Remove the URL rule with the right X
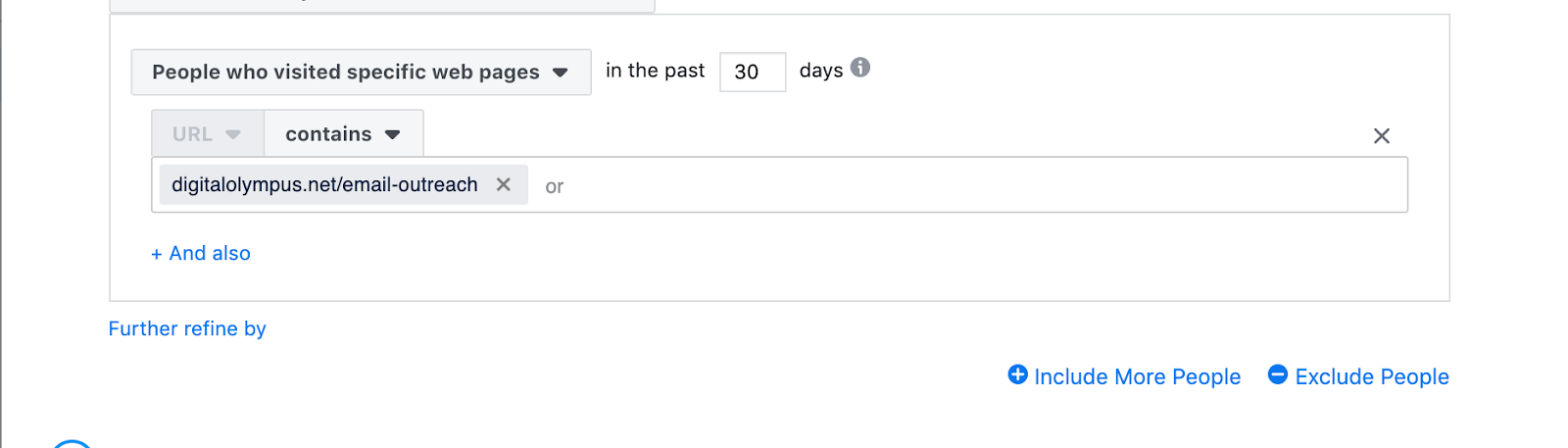1568x448 pixels. coord(1382,136)
